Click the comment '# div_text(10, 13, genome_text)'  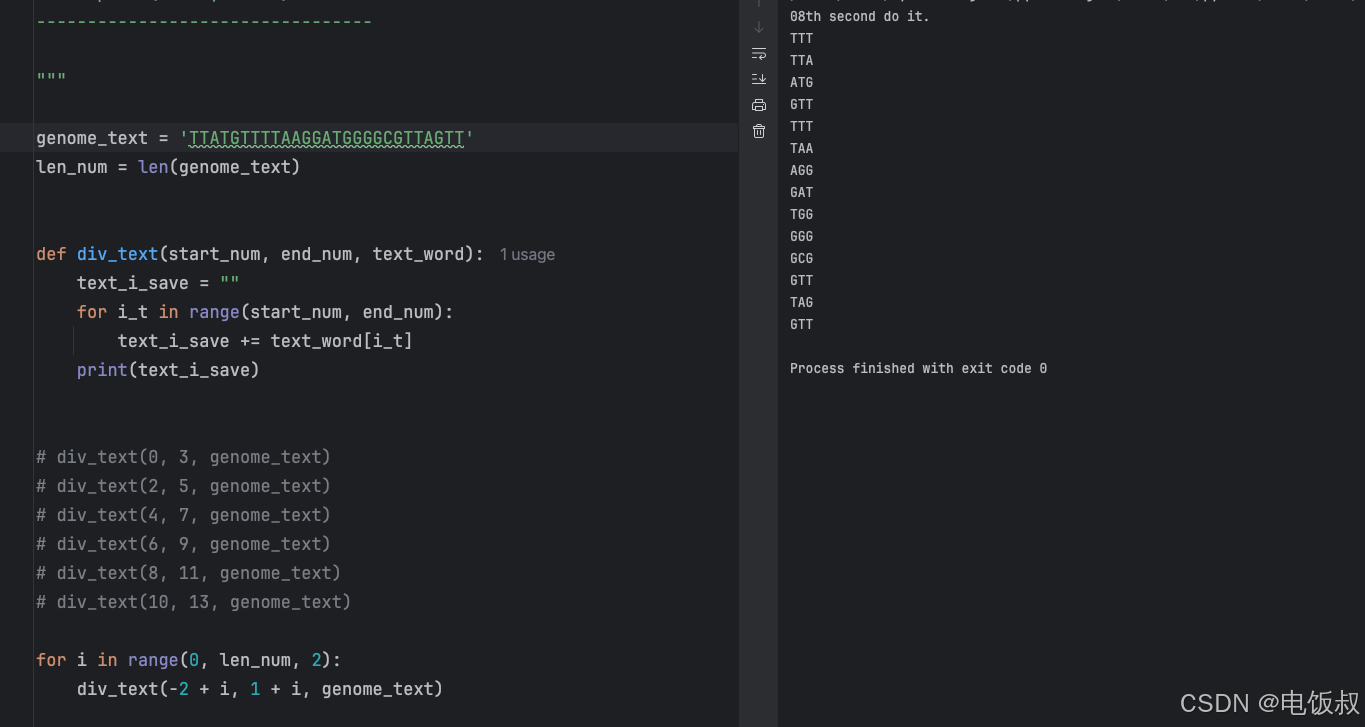coord(193,602)
